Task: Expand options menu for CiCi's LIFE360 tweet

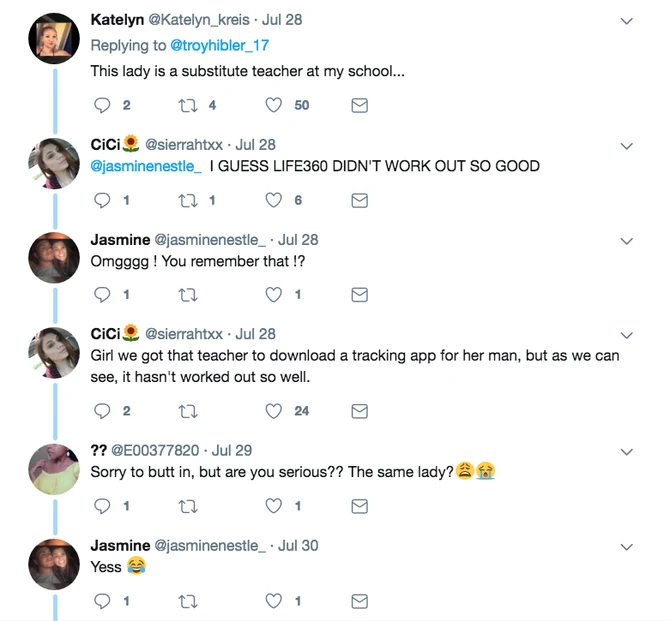Action: 627,146
